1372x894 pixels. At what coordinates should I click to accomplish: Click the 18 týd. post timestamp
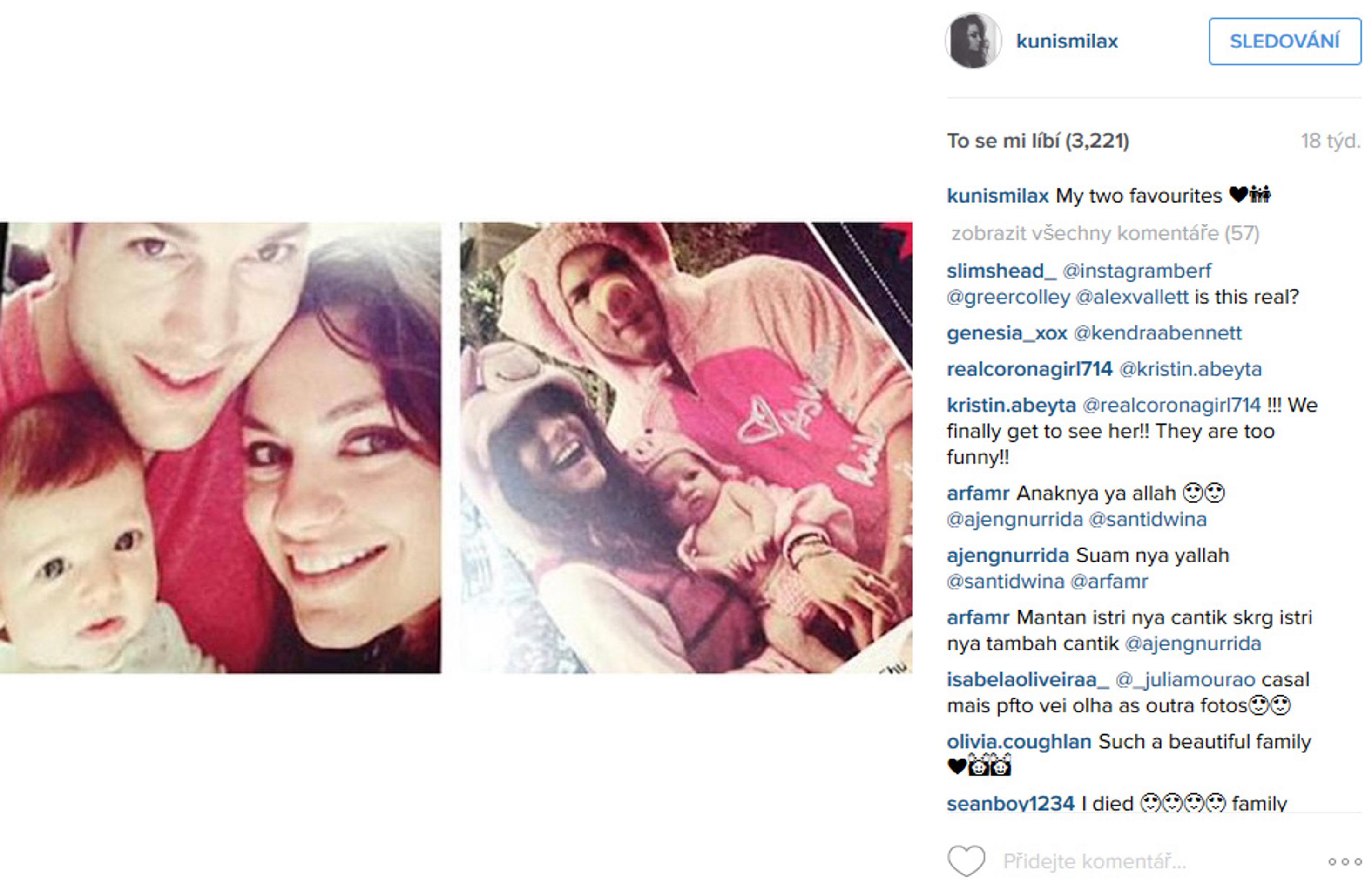click(1331, 141)
